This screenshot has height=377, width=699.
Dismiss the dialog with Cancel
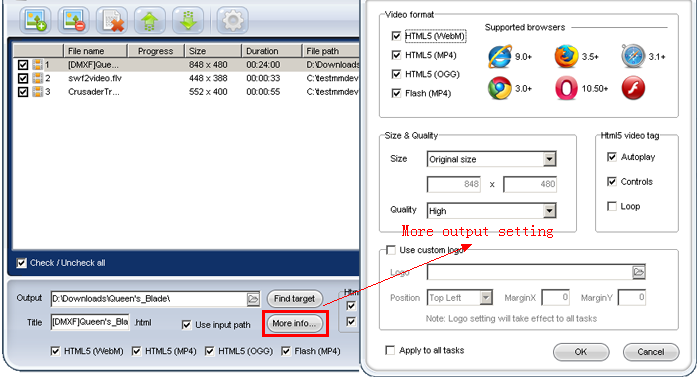651,352
